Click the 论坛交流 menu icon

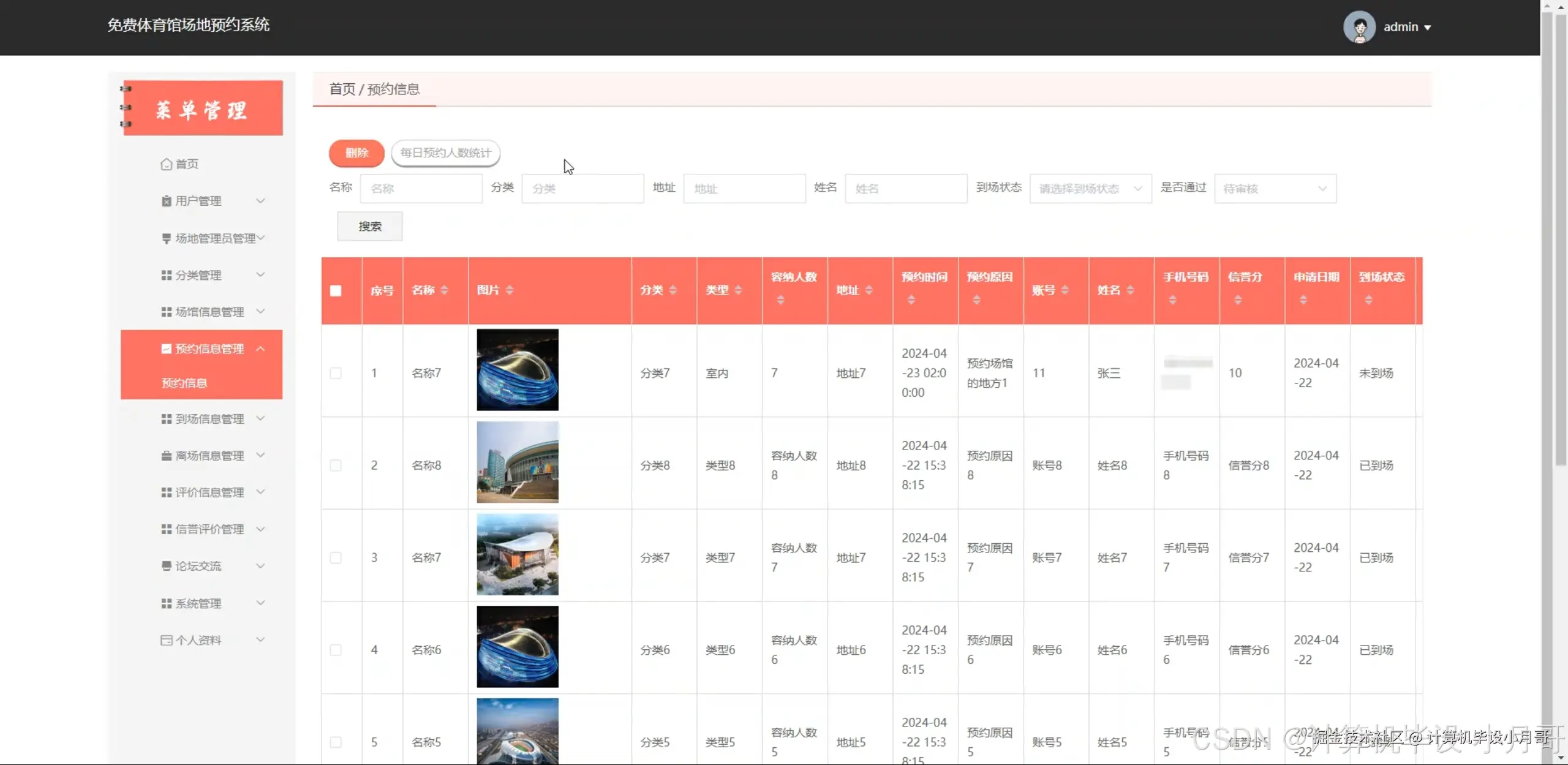(x=166, y=566)
